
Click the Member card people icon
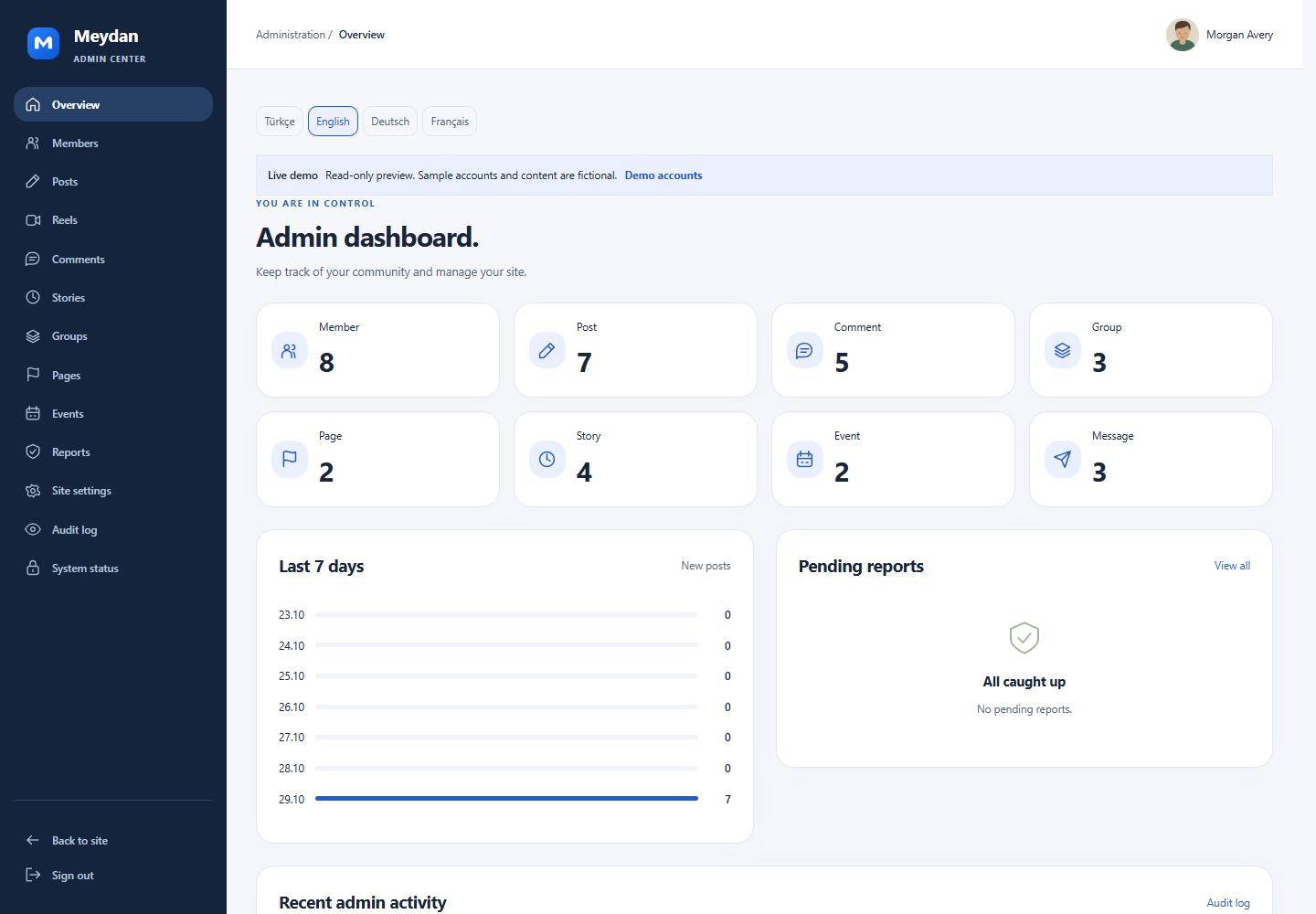[290, 351]
